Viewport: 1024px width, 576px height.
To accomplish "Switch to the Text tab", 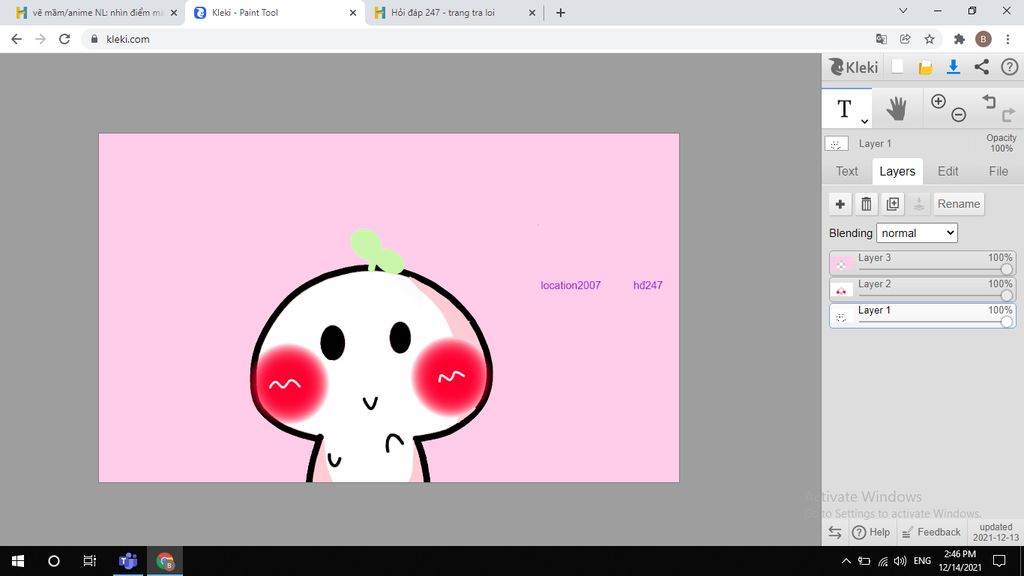I will (x=846, y=171).
